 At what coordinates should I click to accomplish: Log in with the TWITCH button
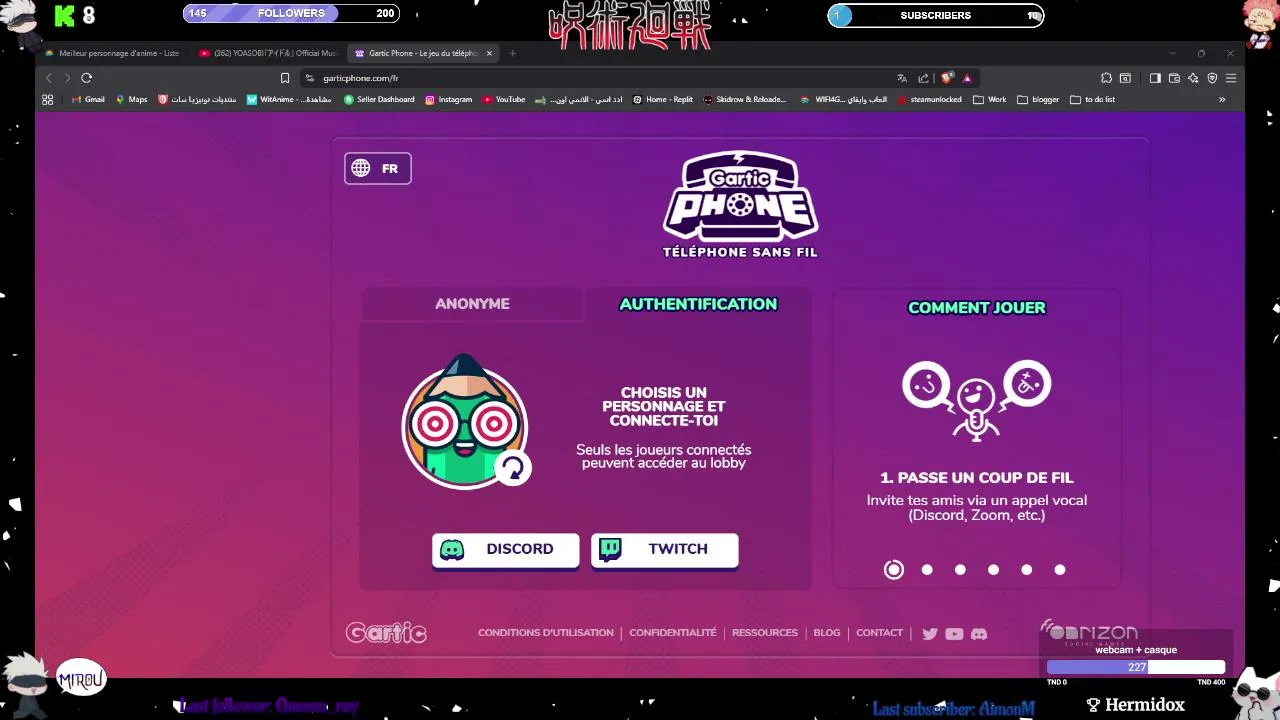tap(664, 550)
